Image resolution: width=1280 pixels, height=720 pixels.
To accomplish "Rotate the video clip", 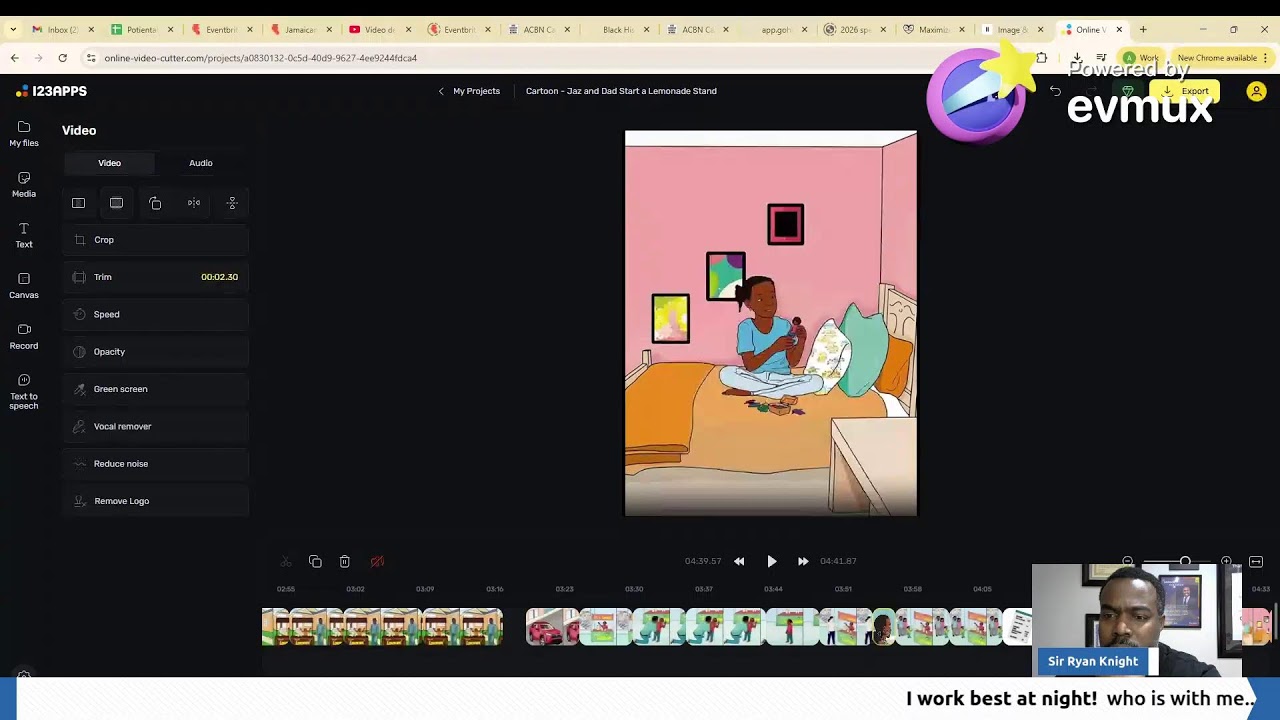I will coord(155,203).
